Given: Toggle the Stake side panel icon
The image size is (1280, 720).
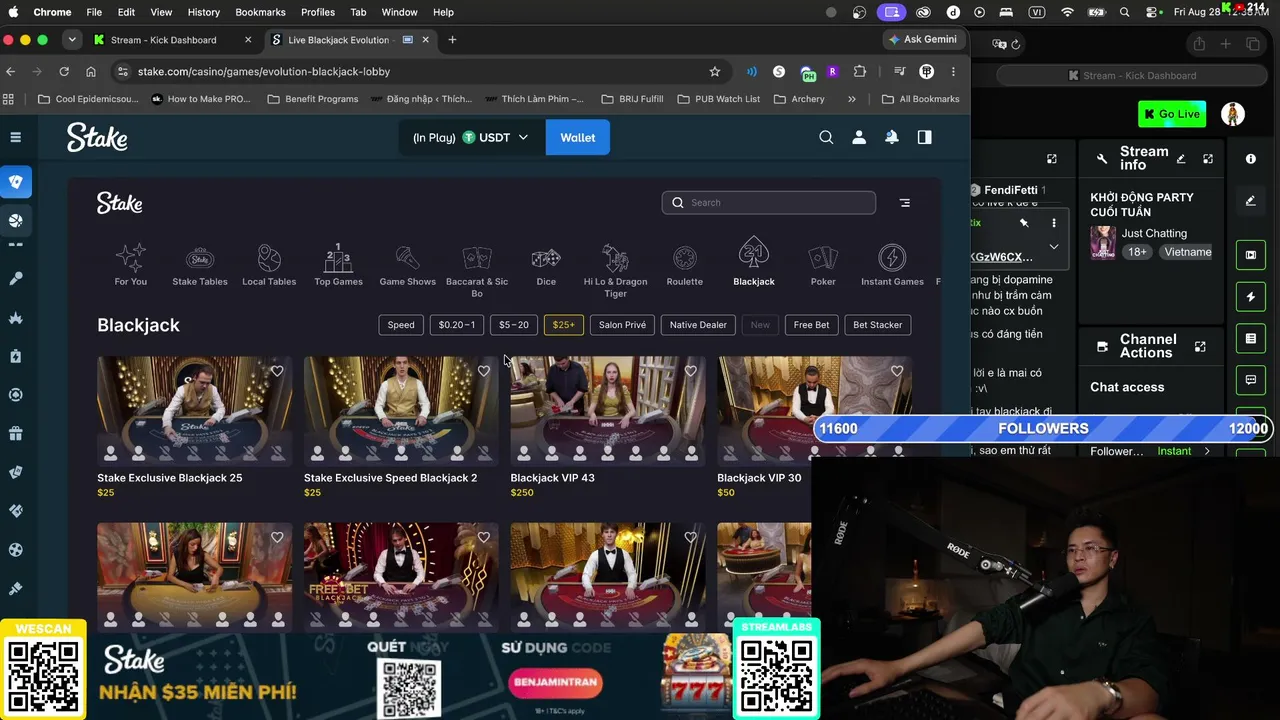Looking at the screenshot, I should point(925,138).
